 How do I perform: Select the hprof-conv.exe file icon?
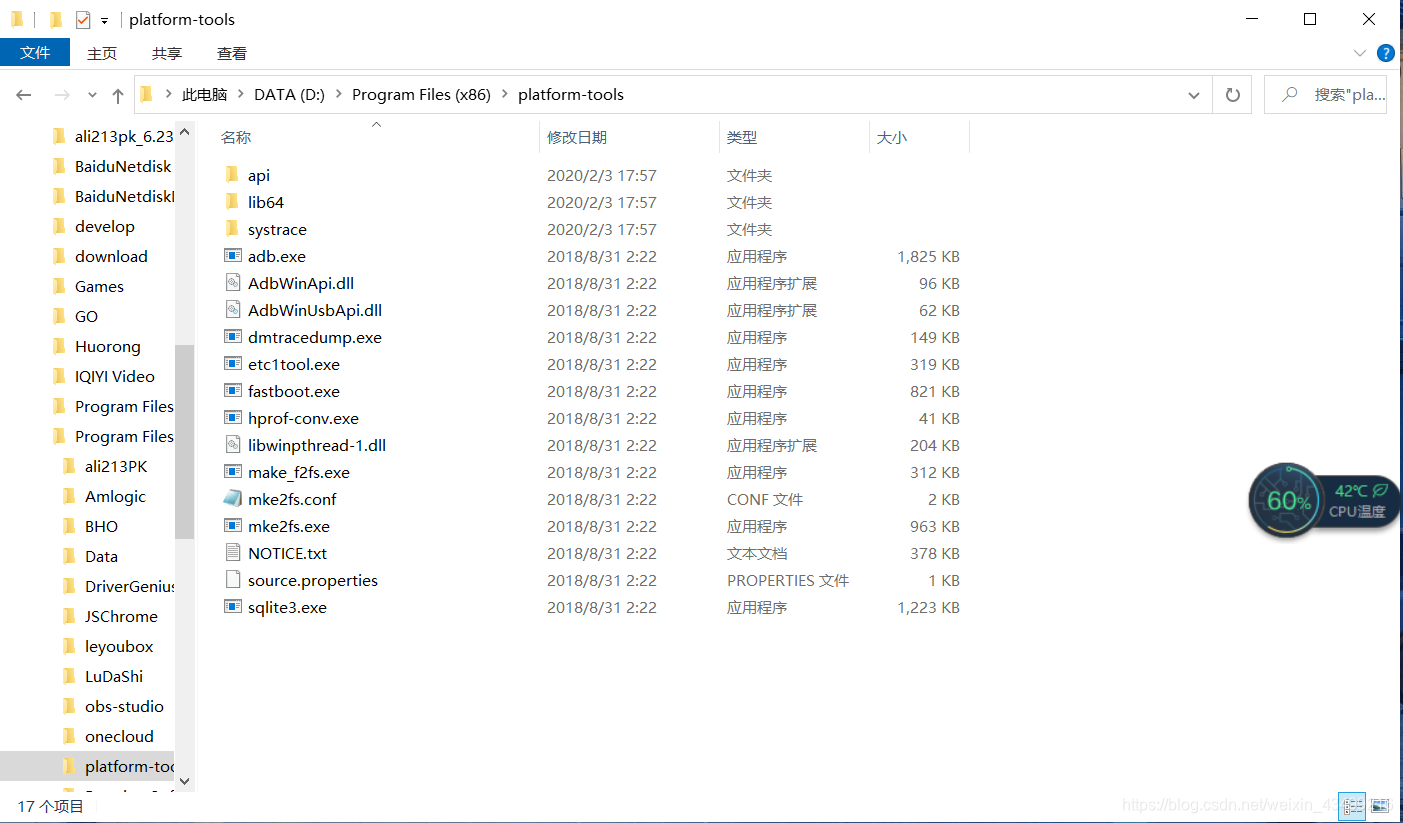pos(232,418)
